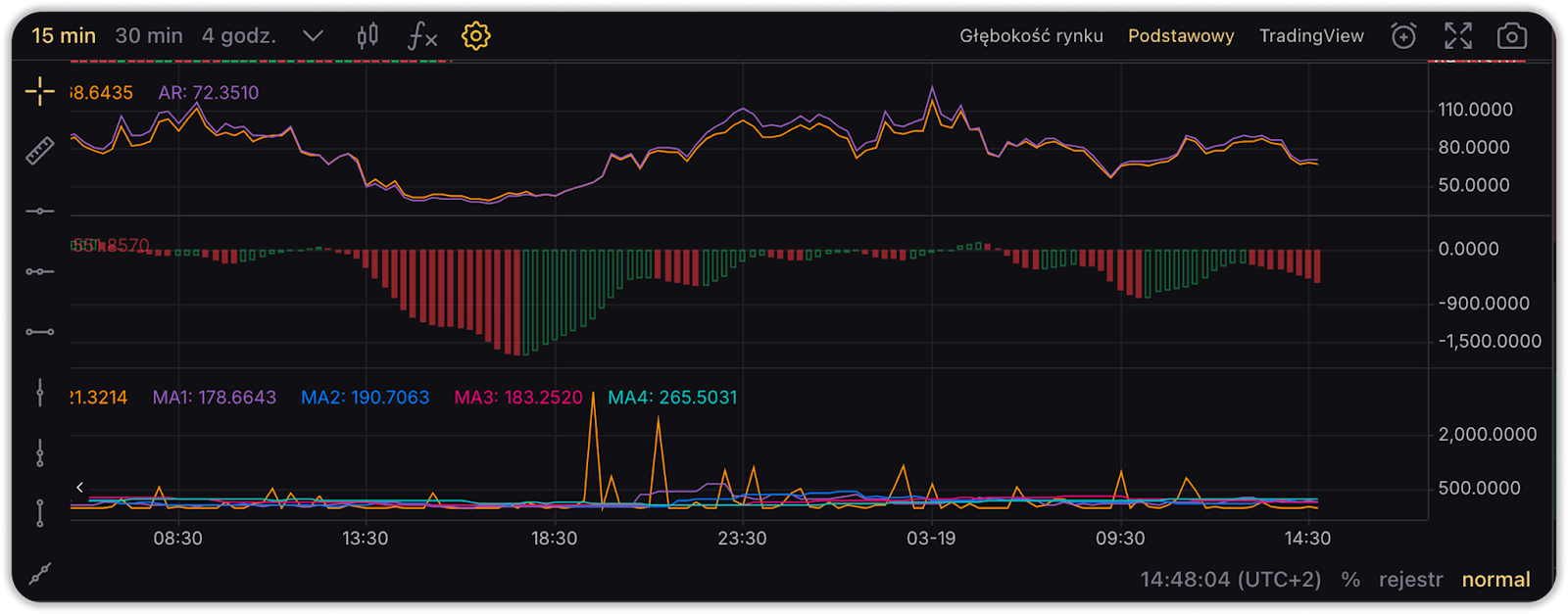
Task: Switch scale to rejestr (log) mode
Action: point(1410,580)
